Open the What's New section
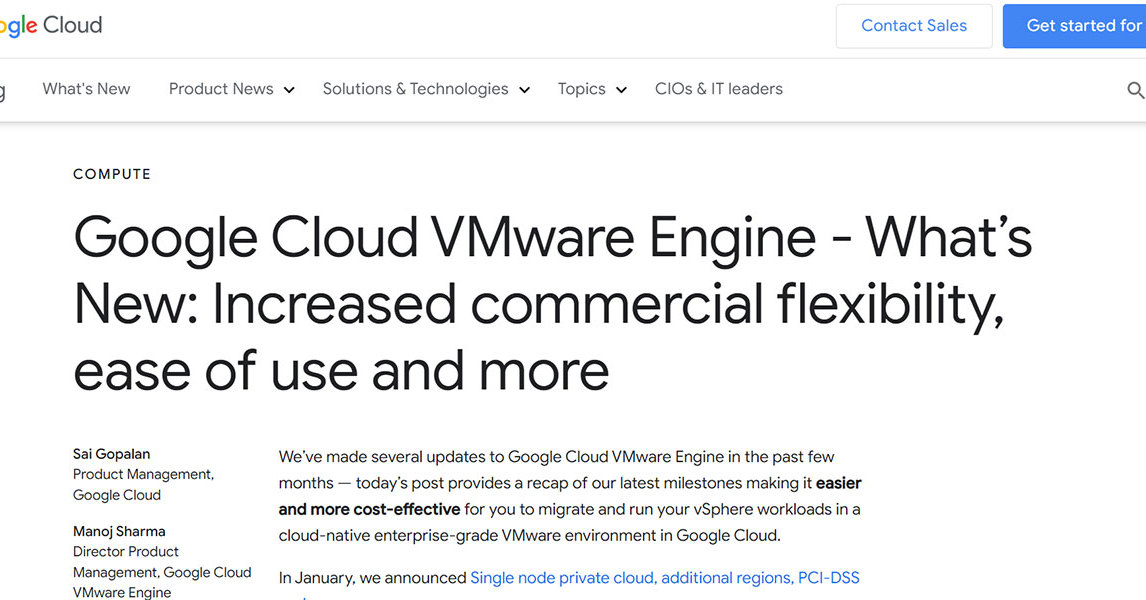This screenshot has height=600, width=1146. click(x=86, y=89)
